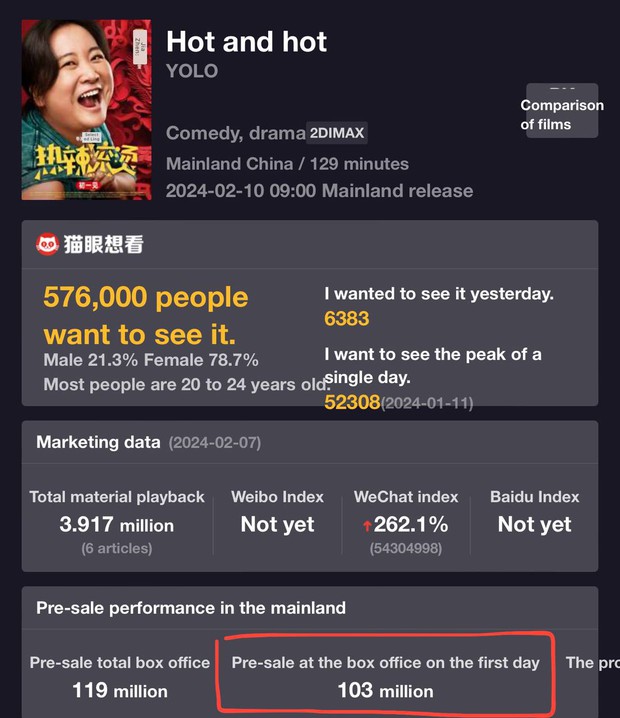Tap the single-day peak value 52308

point(352,402)
